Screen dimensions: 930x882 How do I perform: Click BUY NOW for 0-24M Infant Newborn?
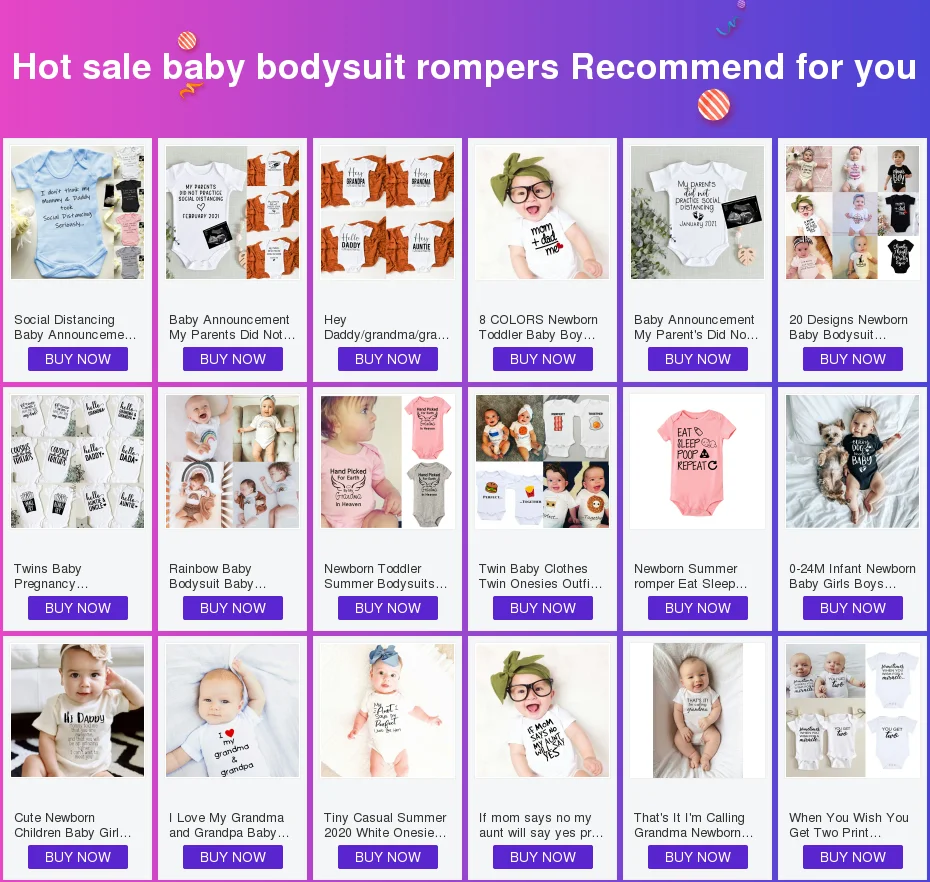(852, 608)
